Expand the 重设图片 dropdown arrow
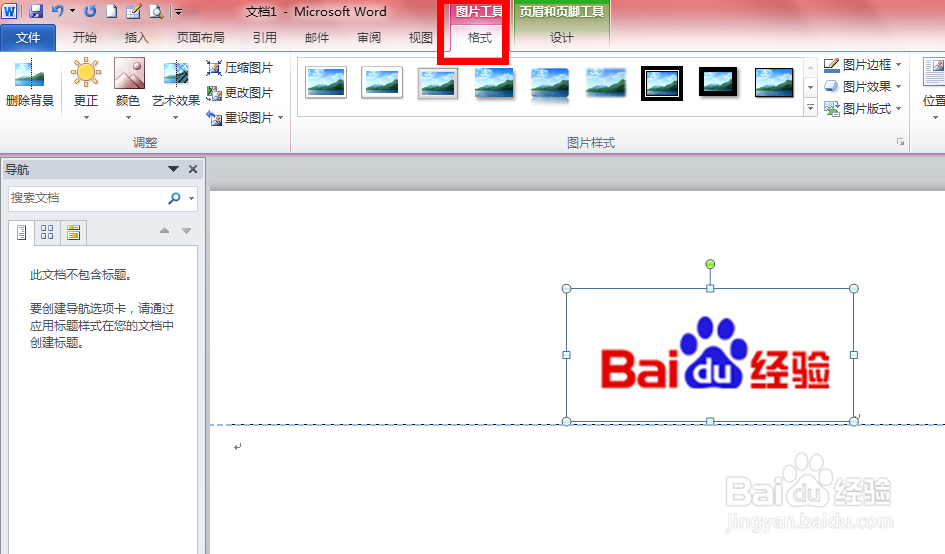 pyautogui.click(x=280, y=118)
